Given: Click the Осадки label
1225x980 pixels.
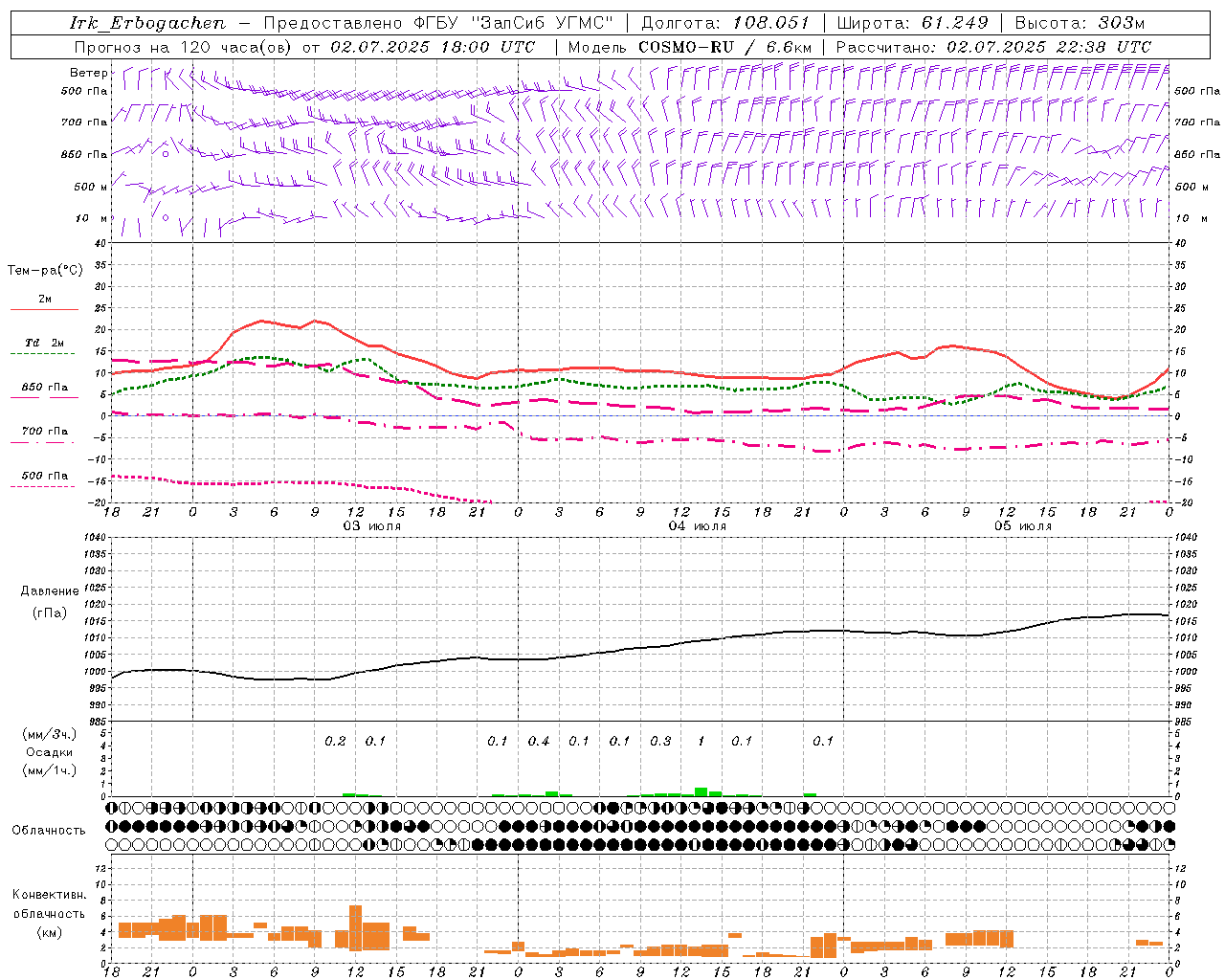Looking at the screenshot, I should pos(50,752).
